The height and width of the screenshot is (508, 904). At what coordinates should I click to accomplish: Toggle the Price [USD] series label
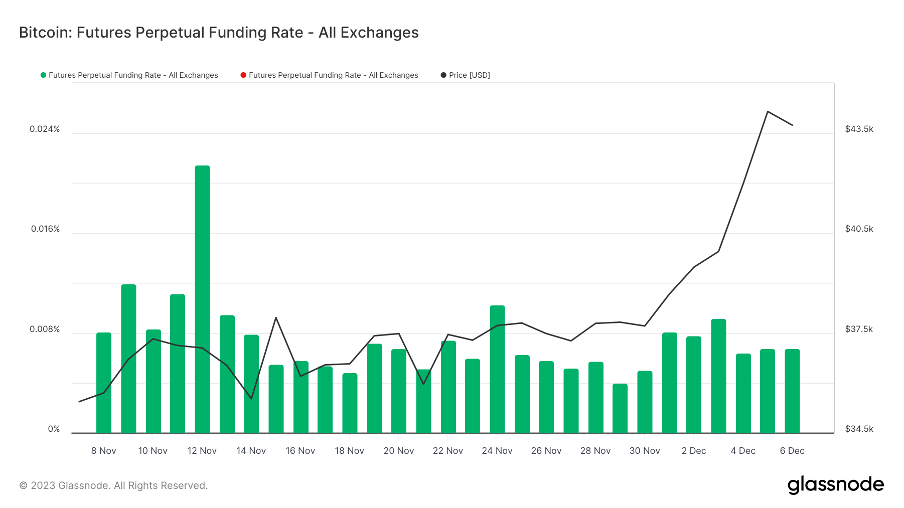(x=470, y=75)
